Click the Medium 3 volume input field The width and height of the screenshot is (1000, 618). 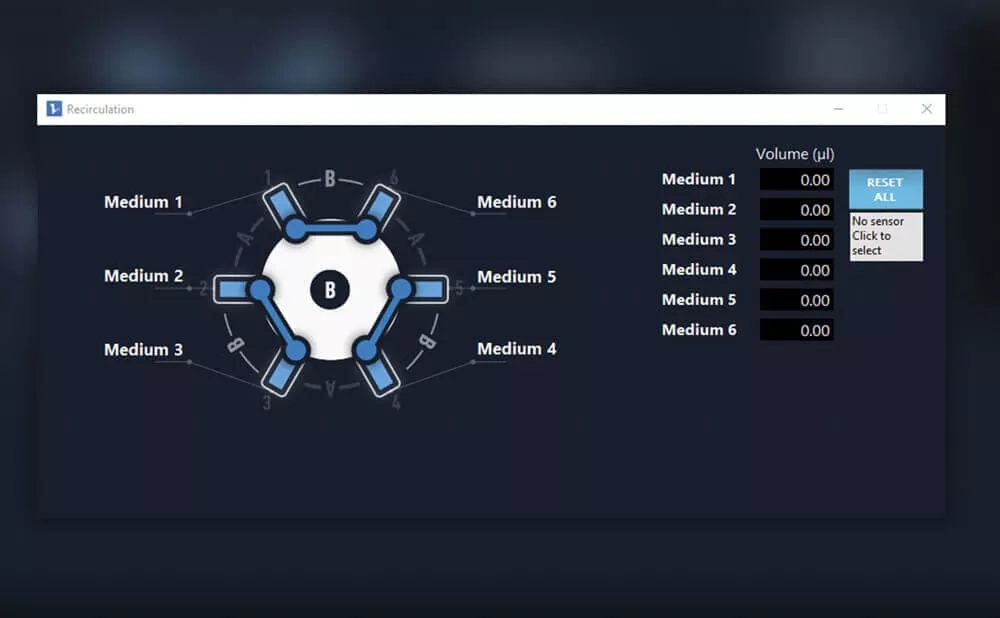coord(797,239)
